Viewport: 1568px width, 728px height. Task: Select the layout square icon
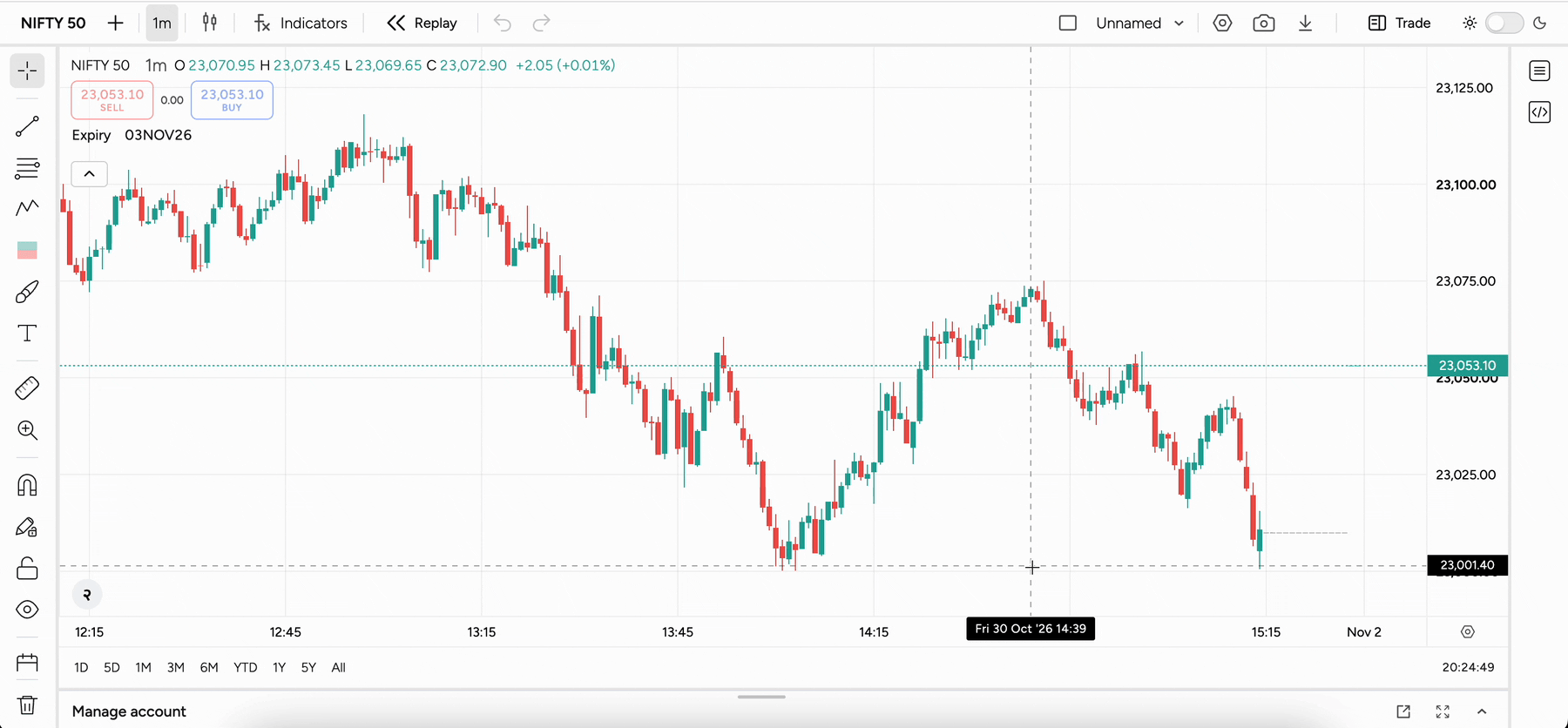pos(1068,24)
